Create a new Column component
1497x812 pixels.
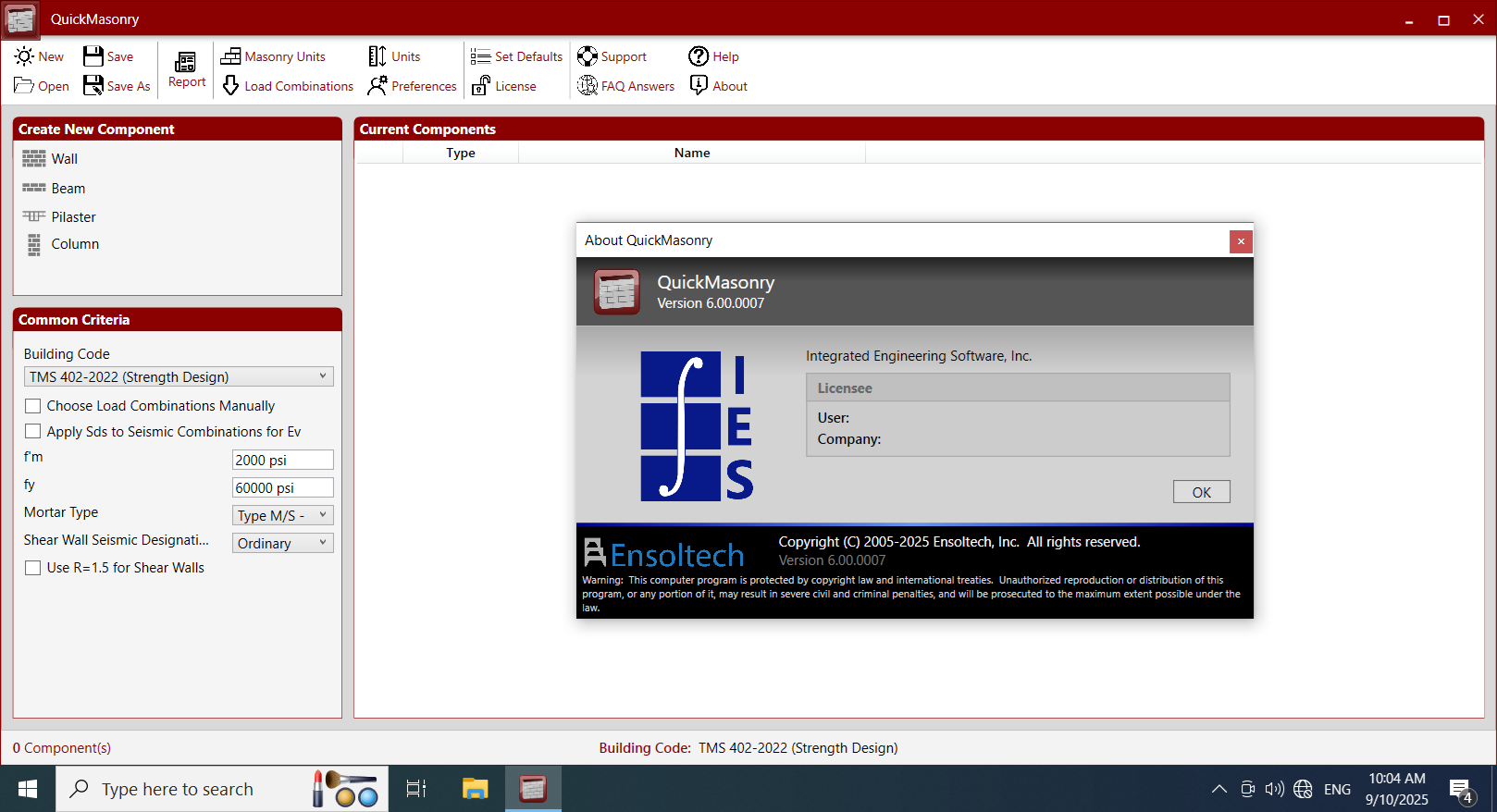(x=62, y=244)
